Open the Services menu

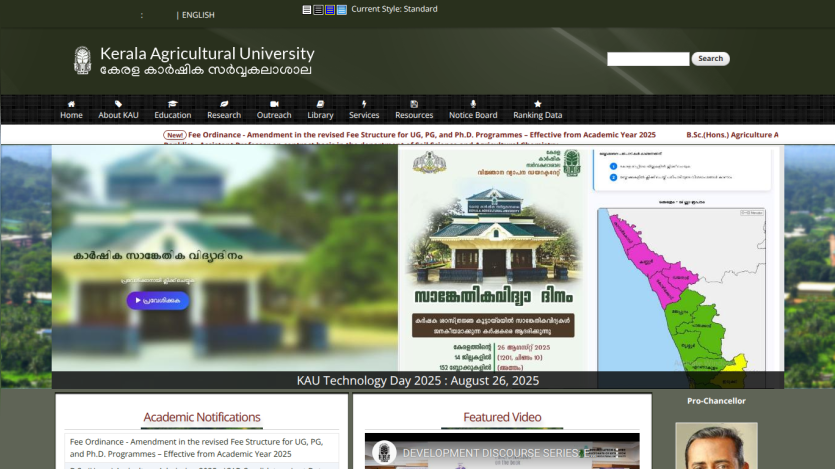pyautogui.click(x=364, y=115)
